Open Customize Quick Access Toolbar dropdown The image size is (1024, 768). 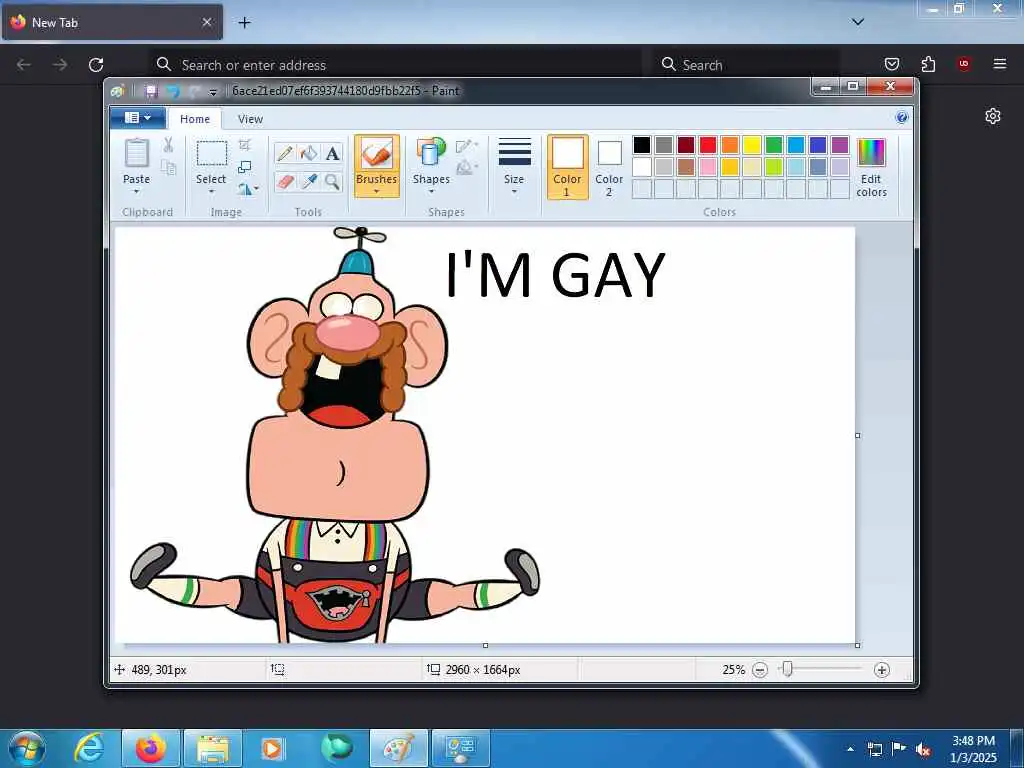[x=212, y=92]
